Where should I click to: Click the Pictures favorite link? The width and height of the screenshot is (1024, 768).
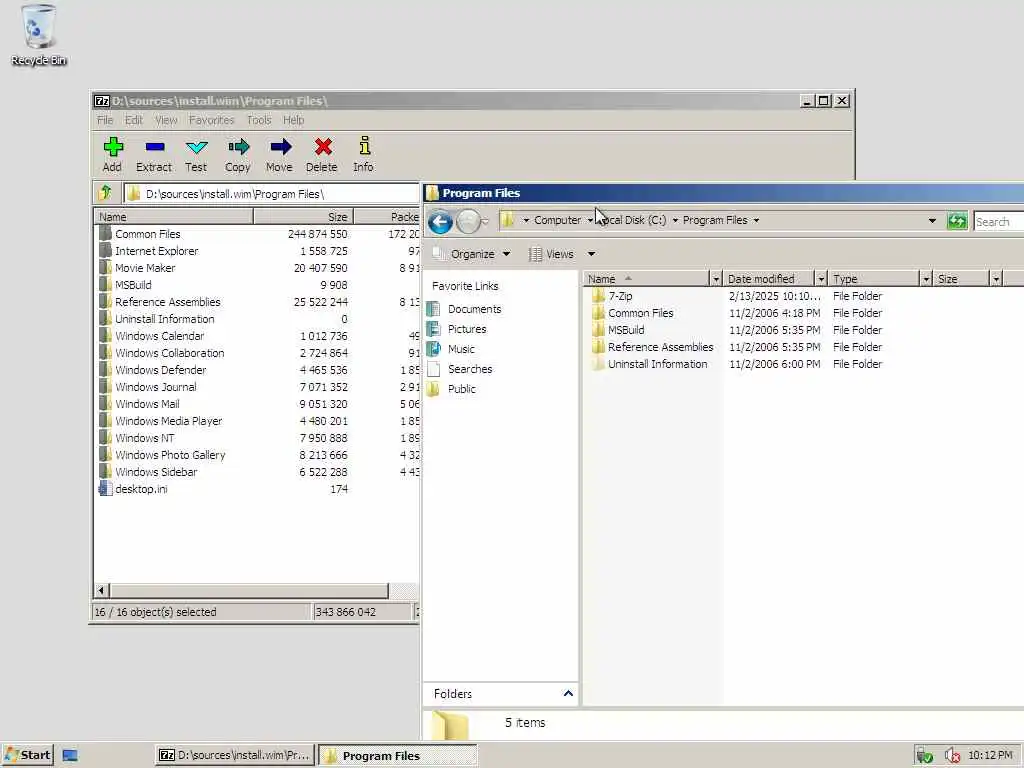(467, 329)
